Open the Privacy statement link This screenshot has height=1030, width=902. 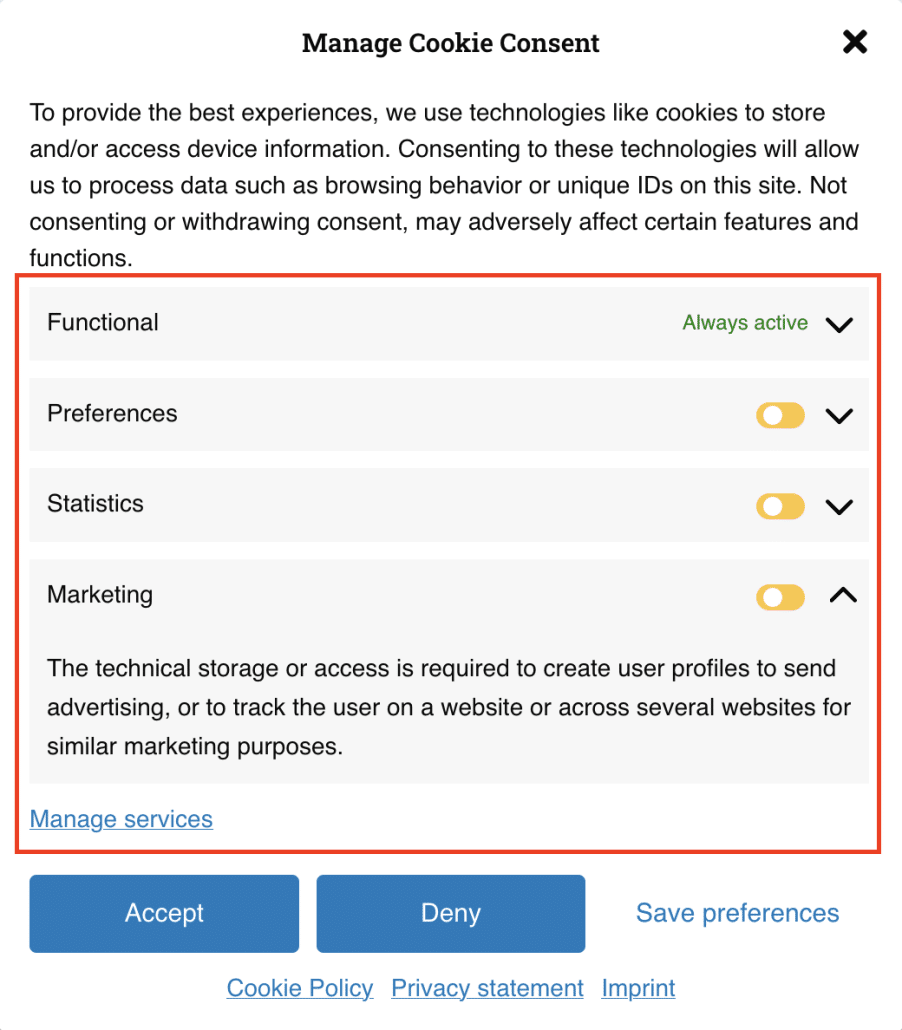pyautogui.click(x=487, y=988)
